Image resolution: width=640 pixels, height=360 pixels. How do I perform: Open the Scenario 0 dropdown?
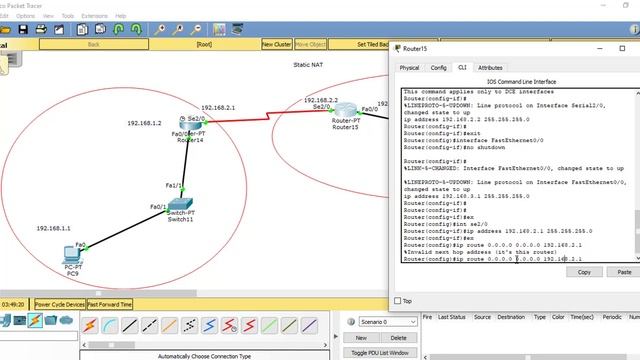coord(388,322)
